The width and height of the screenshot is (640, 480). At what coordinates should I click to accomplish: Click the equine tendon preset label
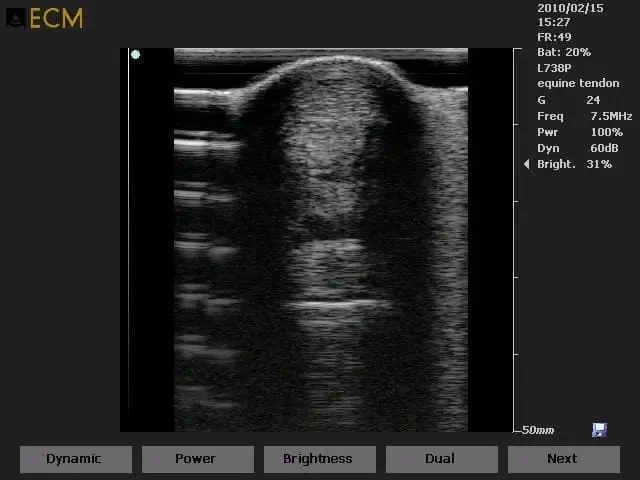[x=578, y=83]
